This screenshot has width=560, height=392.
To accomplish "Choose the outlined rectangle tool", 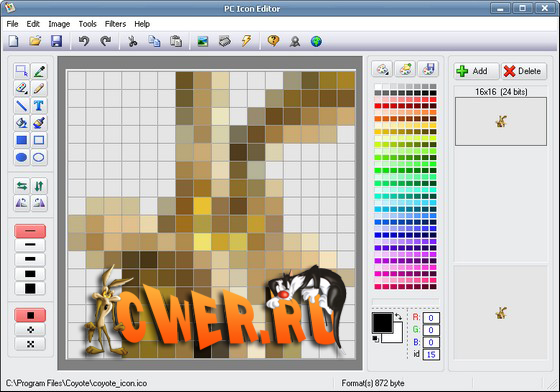I will point(39,140).
